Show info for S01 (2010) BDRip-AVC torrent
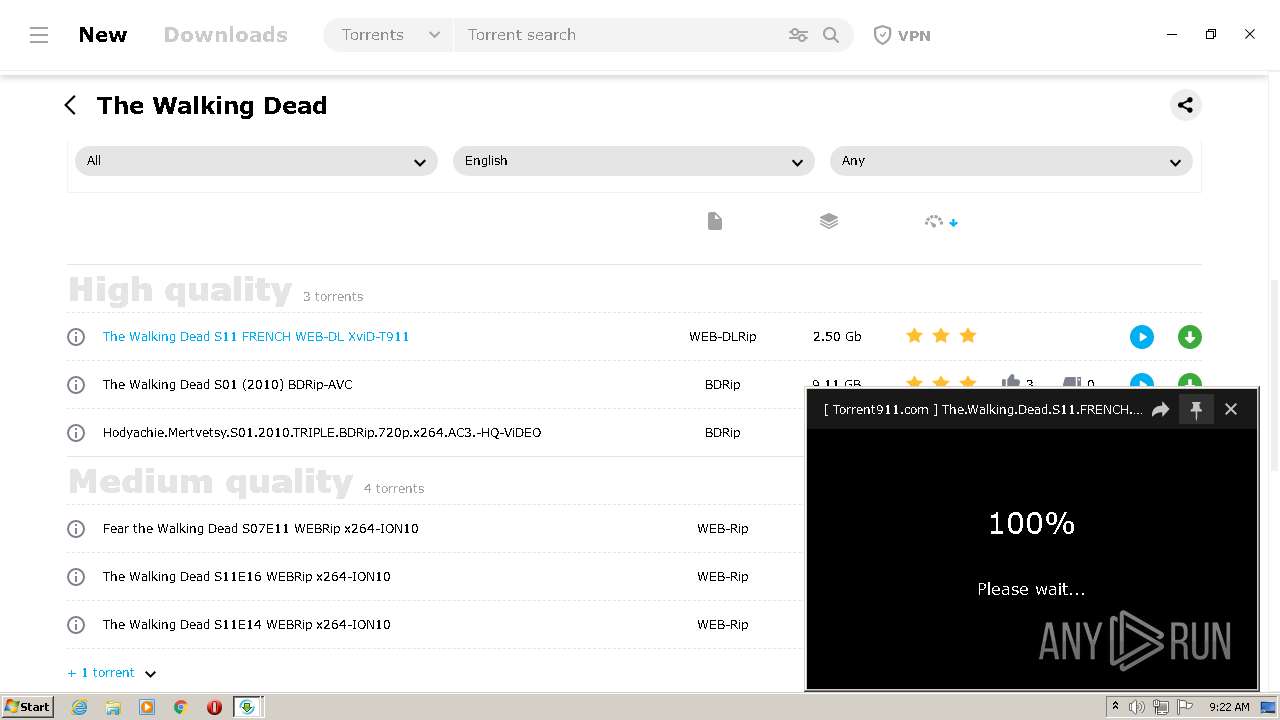The image size is (1280, 720). [76, 385]
